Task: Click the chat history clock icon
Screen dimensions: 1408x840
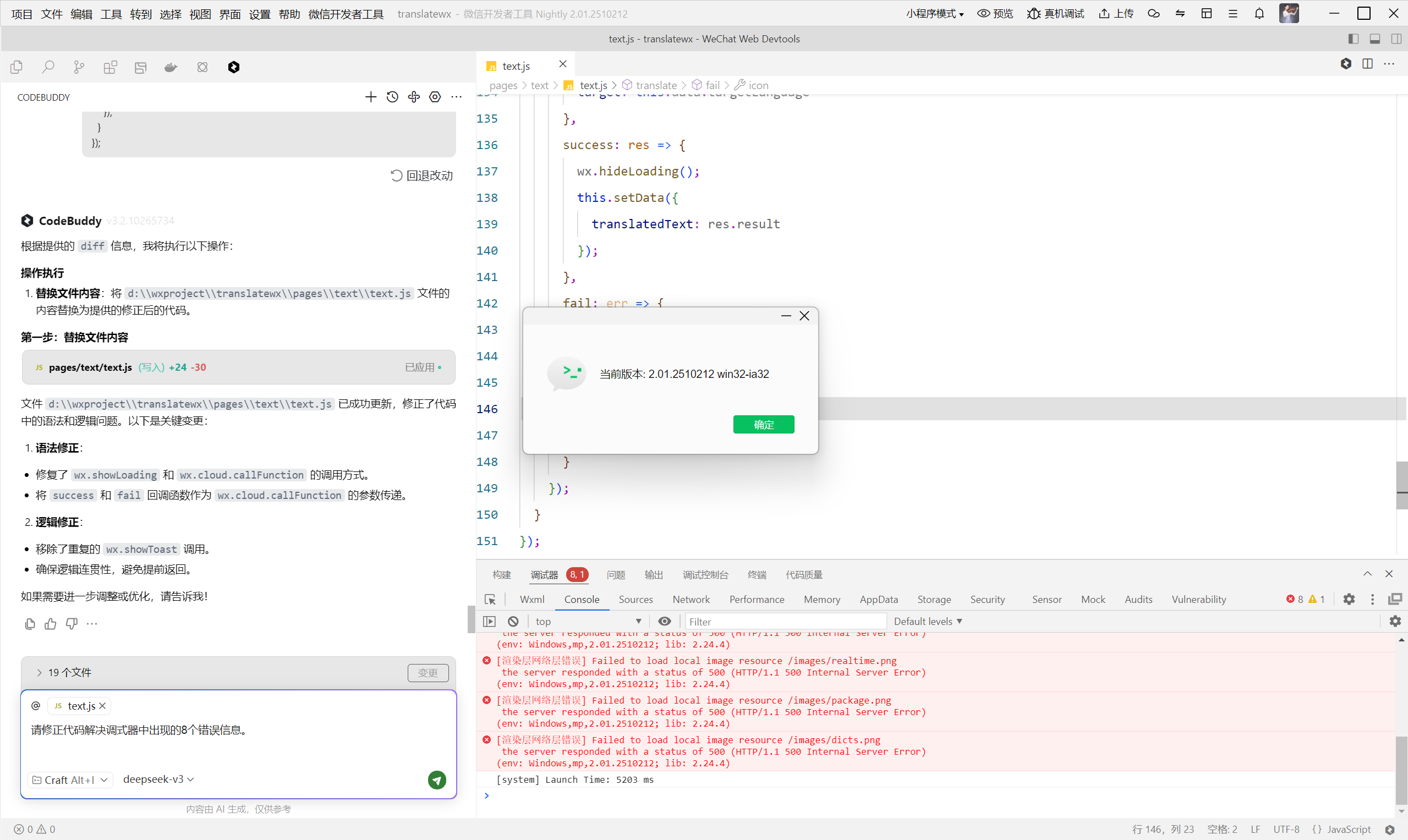Action: pos(392,97)
